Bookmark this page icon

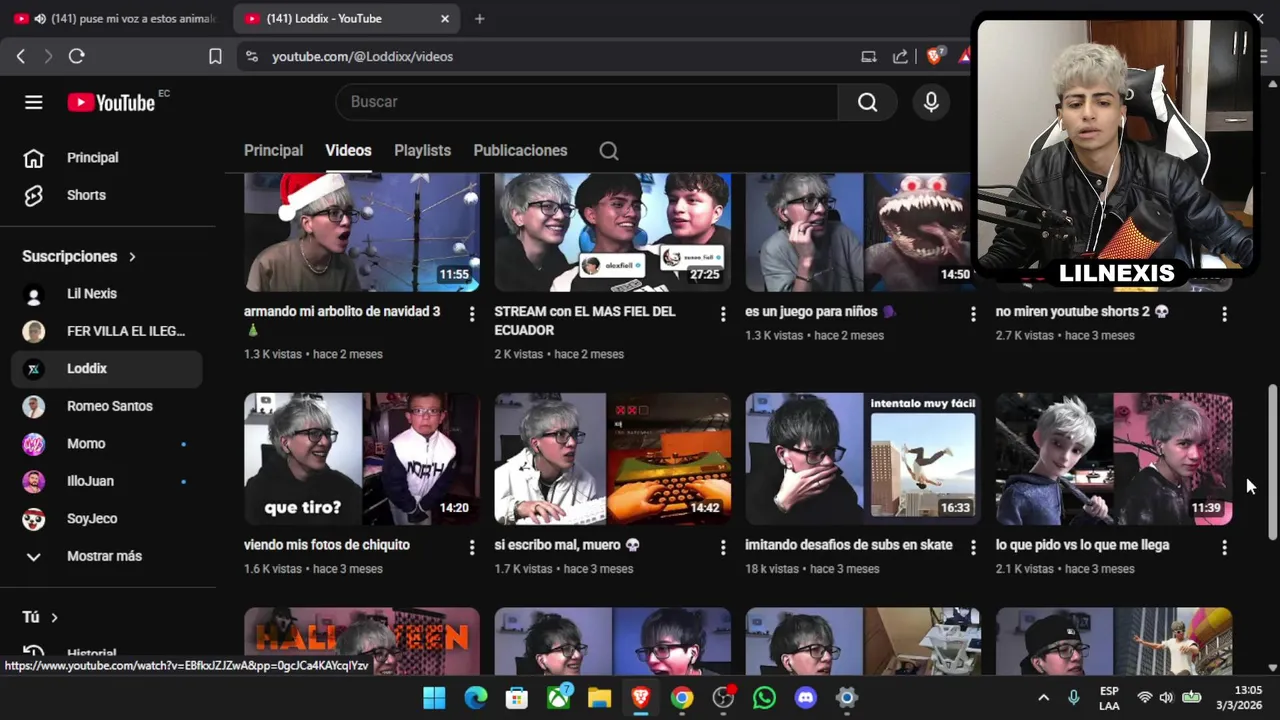(215, 57)
